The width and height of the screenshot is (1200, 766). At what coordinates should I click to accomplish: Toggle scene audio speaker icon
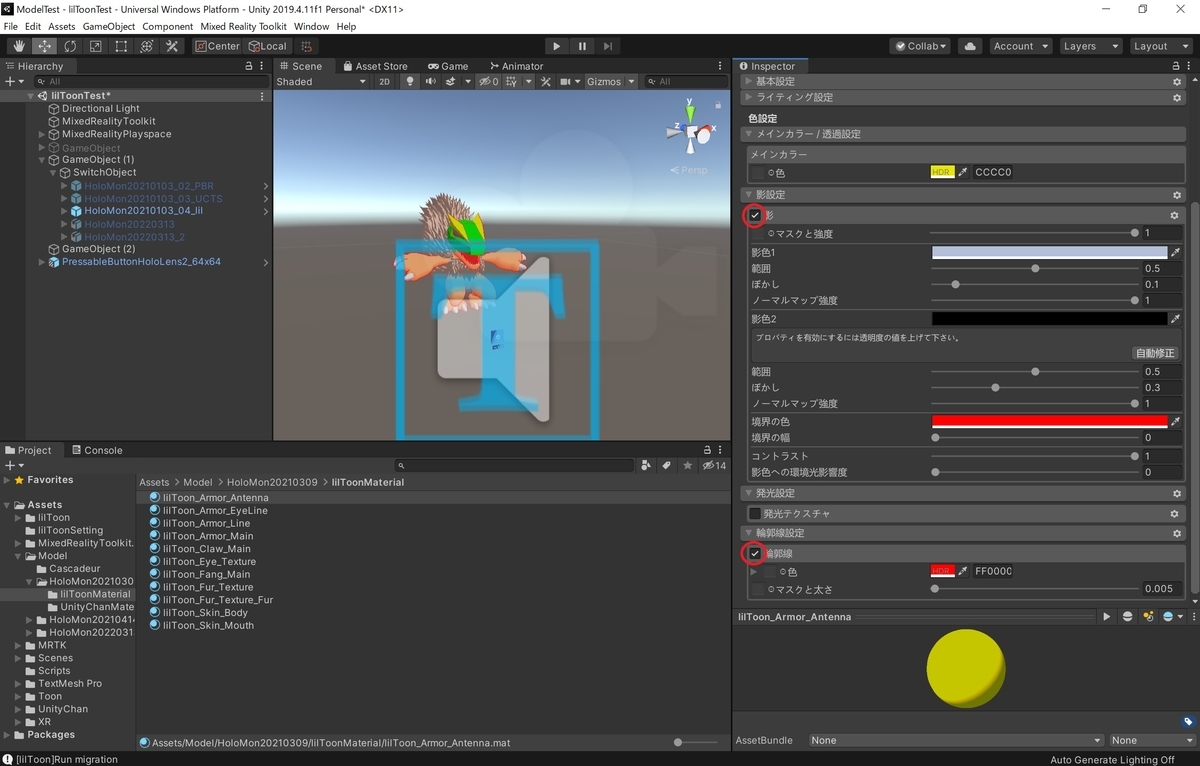click(x=430, y=82)
